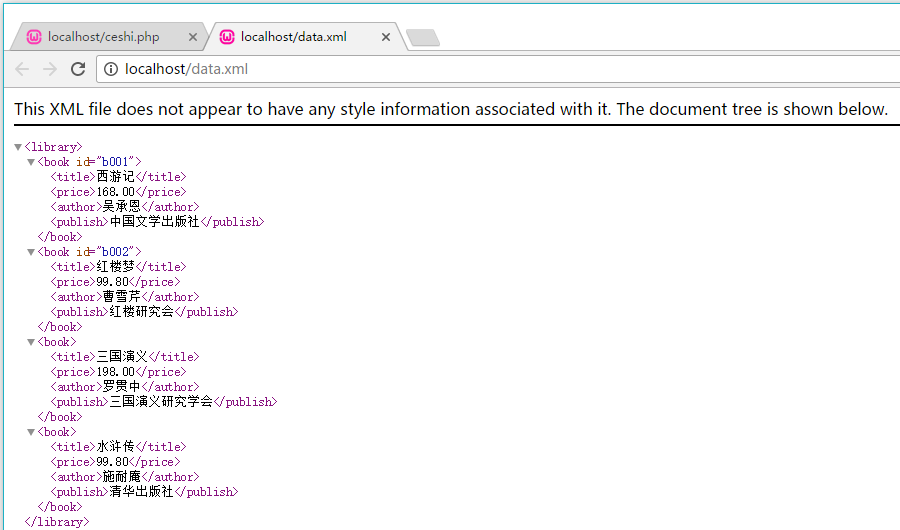Collapse the library root node

tap(18, 147)
